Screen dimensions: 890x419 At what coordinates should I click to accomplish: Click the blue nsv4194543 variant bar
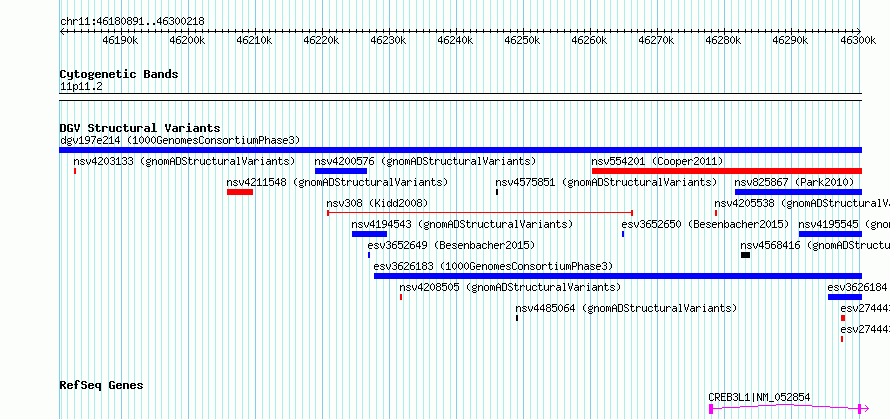[370, 234]
